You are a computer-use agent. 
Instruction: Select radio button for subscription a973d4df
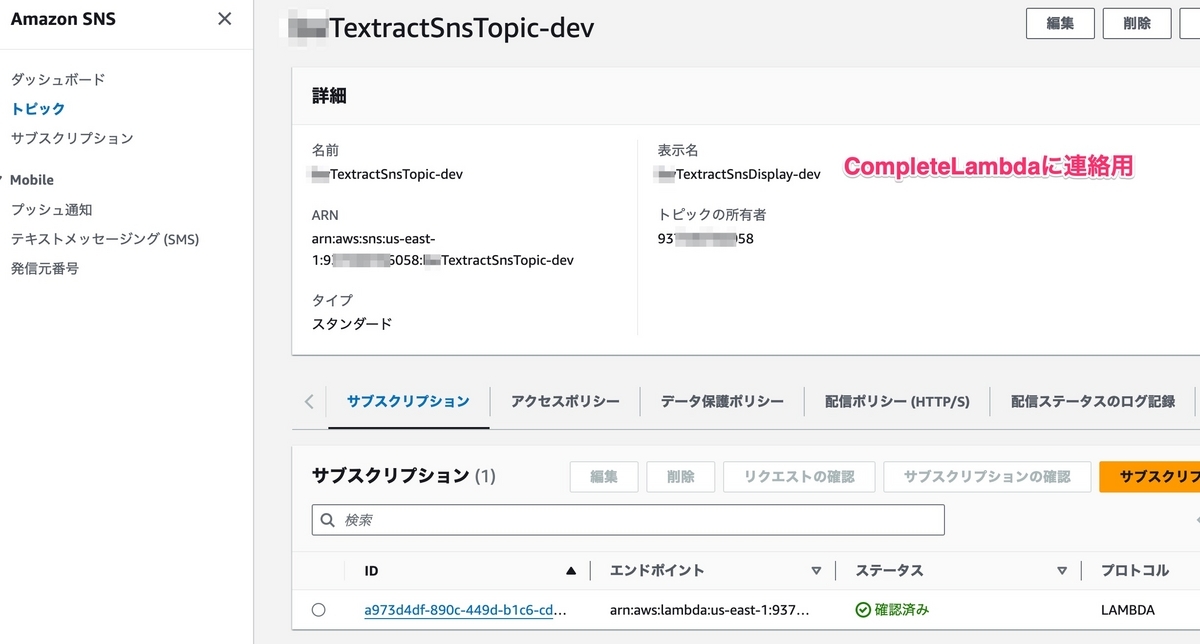(318, 610)
